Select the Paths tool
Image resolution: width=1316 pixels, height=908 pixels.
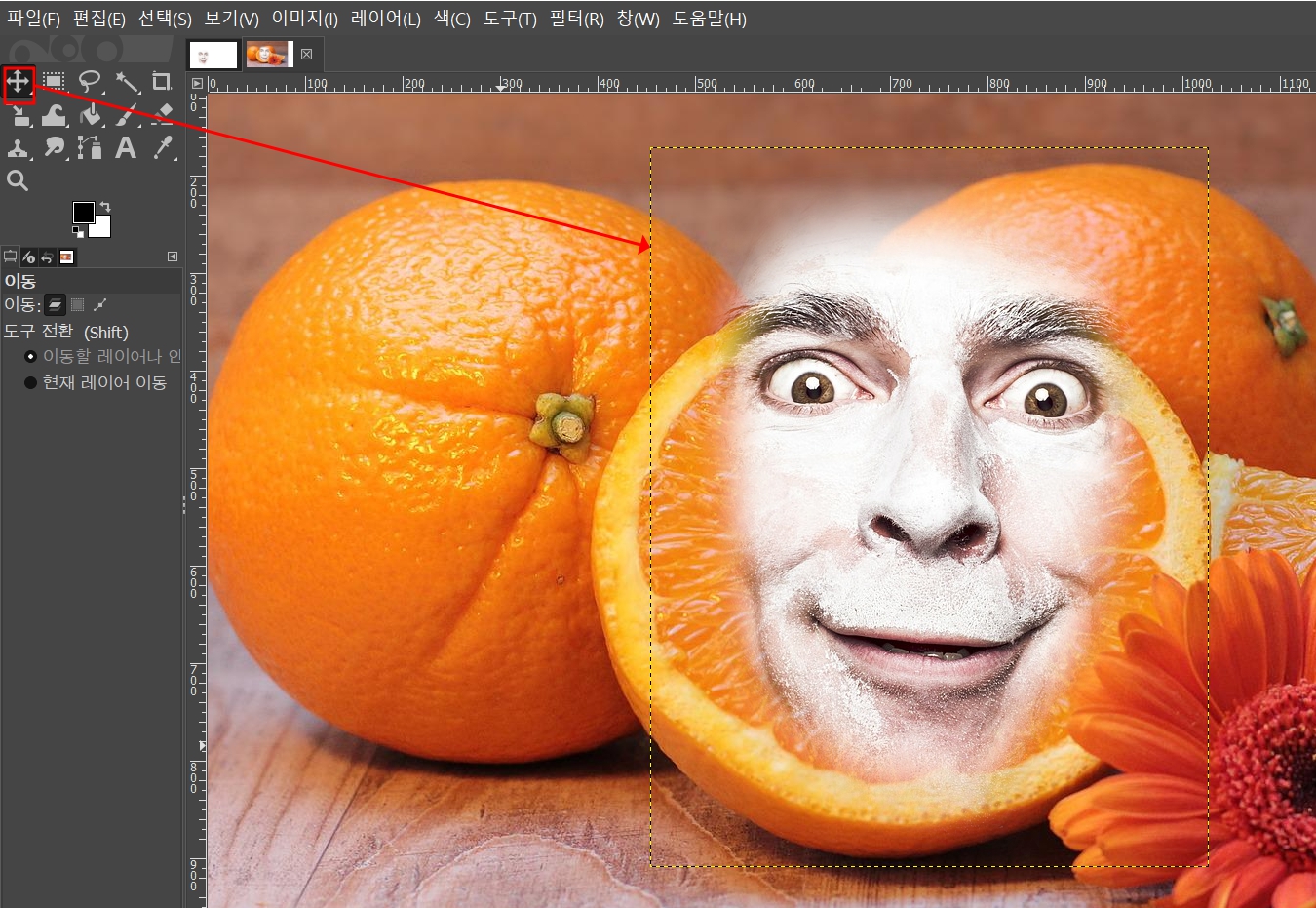pos(91,148)
